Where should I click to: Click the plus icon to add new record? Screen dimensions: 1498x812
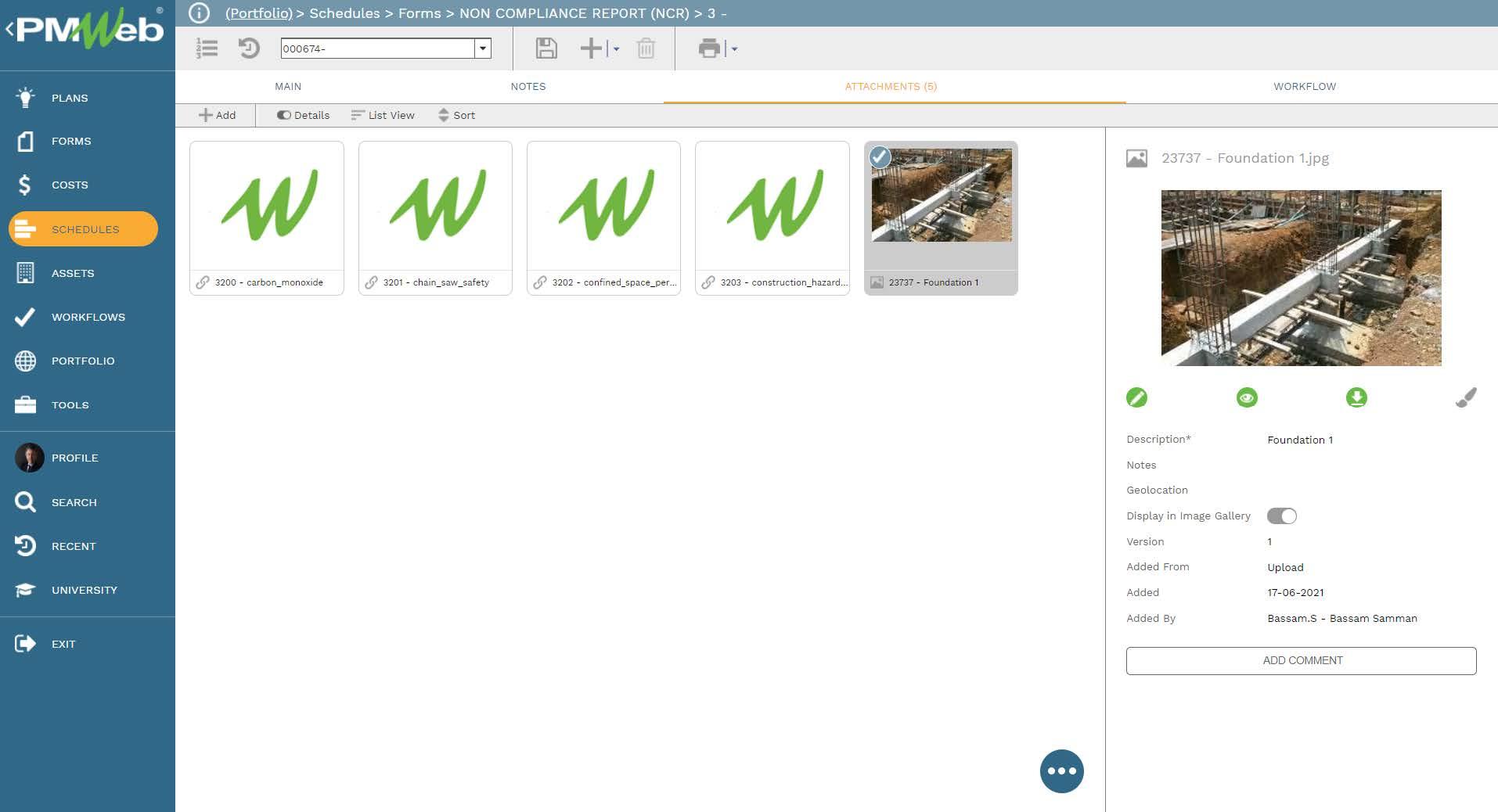(591, 49)
